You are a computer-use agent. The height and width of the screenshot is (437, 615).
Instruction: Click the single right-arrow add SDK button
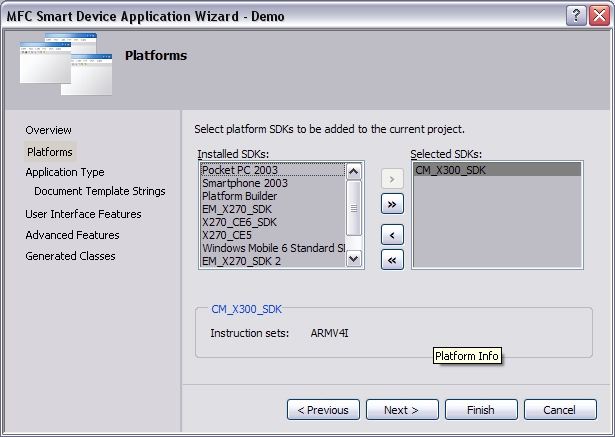392,179
